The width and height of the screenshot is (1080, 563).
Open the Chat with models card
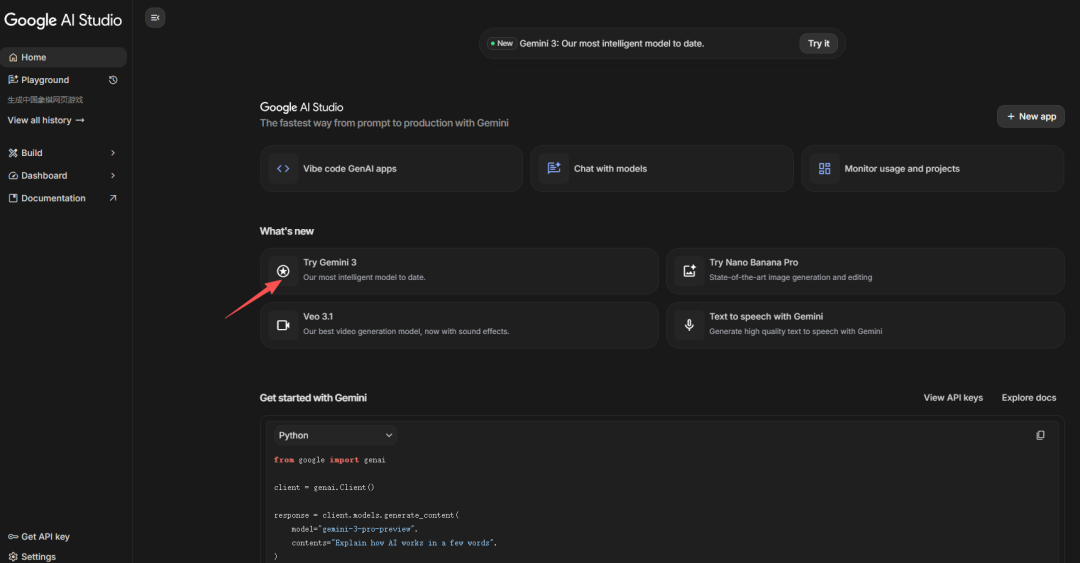point(662,169)
